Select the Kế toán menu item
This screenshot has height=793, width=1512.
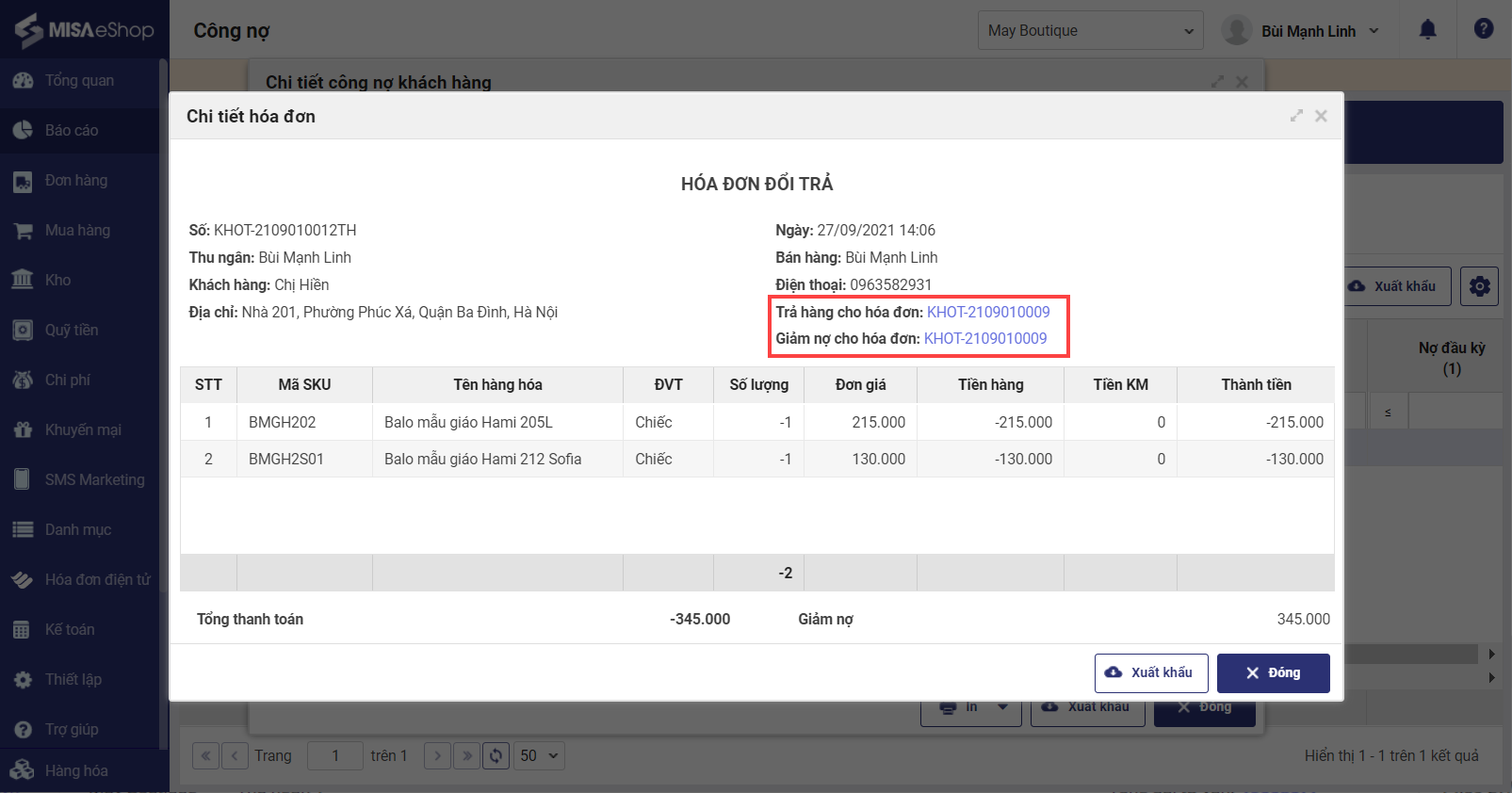tap(79, 629)
